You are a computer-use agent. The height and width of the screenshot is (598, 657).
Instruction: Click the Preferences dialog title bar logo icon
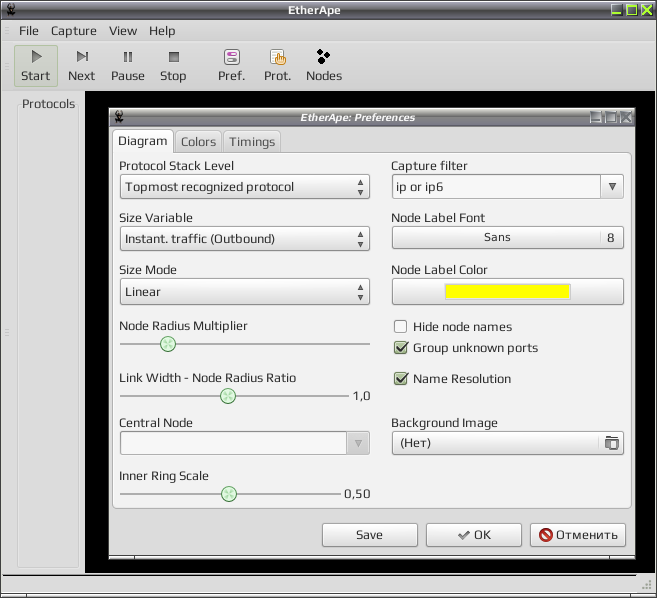119,117
